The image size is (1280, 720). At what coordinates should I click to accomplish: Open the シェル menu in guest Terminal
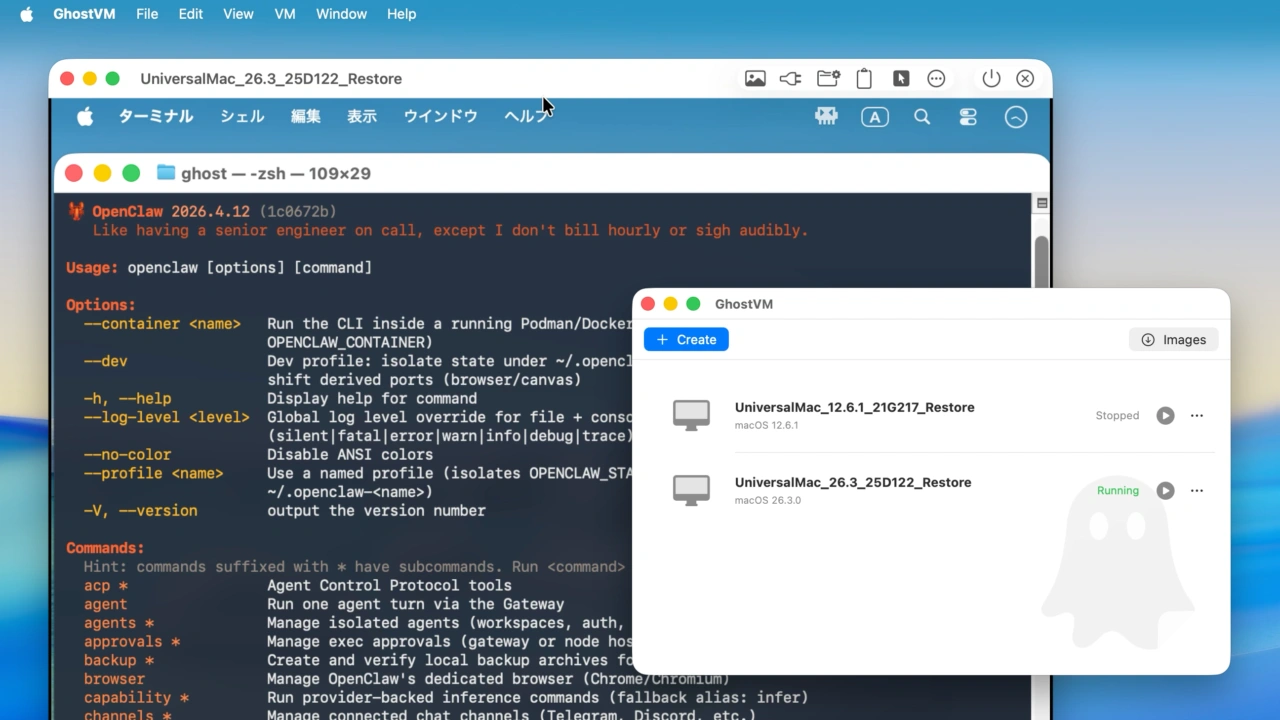(242, 116)
